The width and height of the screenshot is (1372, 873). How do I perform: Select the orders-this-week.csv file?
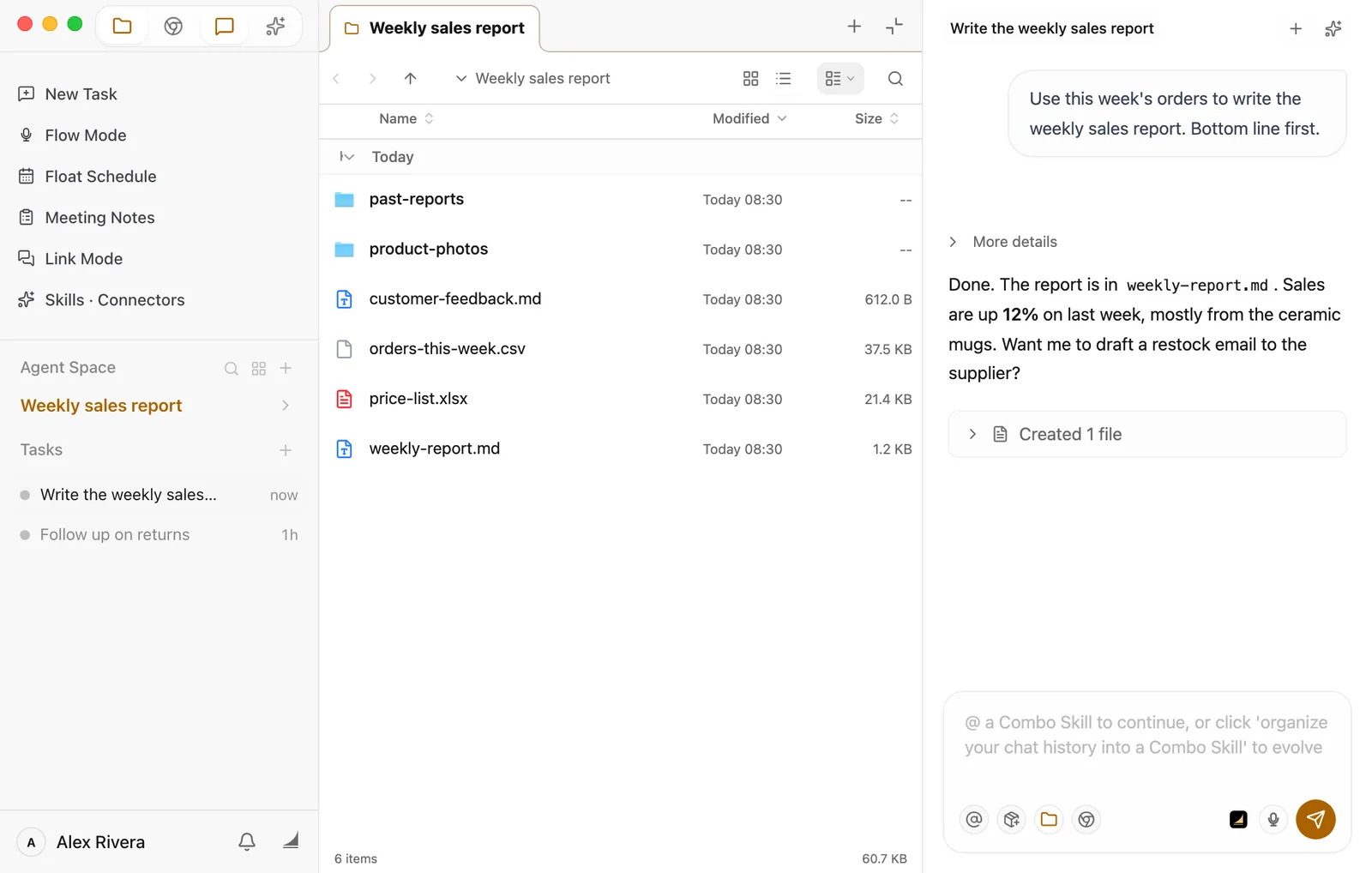click(x=621, y=349)
